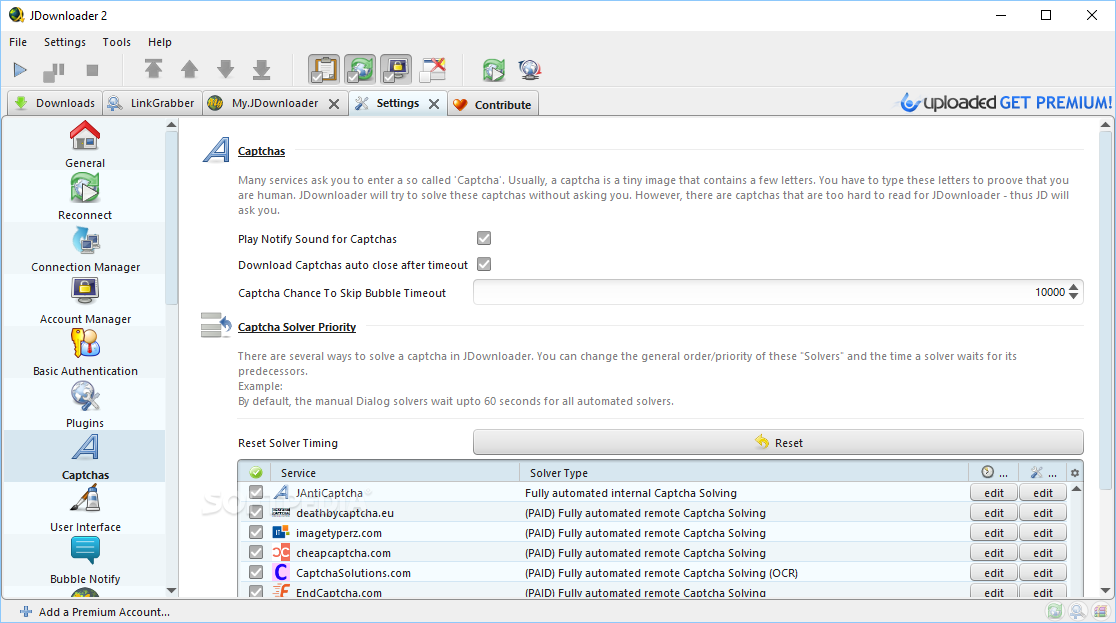Toggle cheapcaptcha.com solver checkbox
This screenshot has width=1116, height=623.
click(x=256, y=552)
